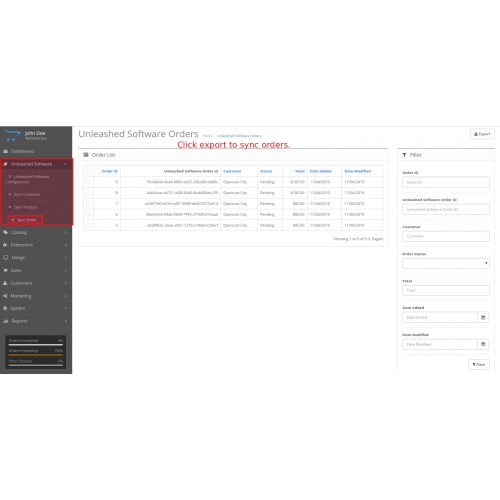Click the Marketing share icon
Image resolution: width=500 pixels, height=500 pixels.
(5, 296)
